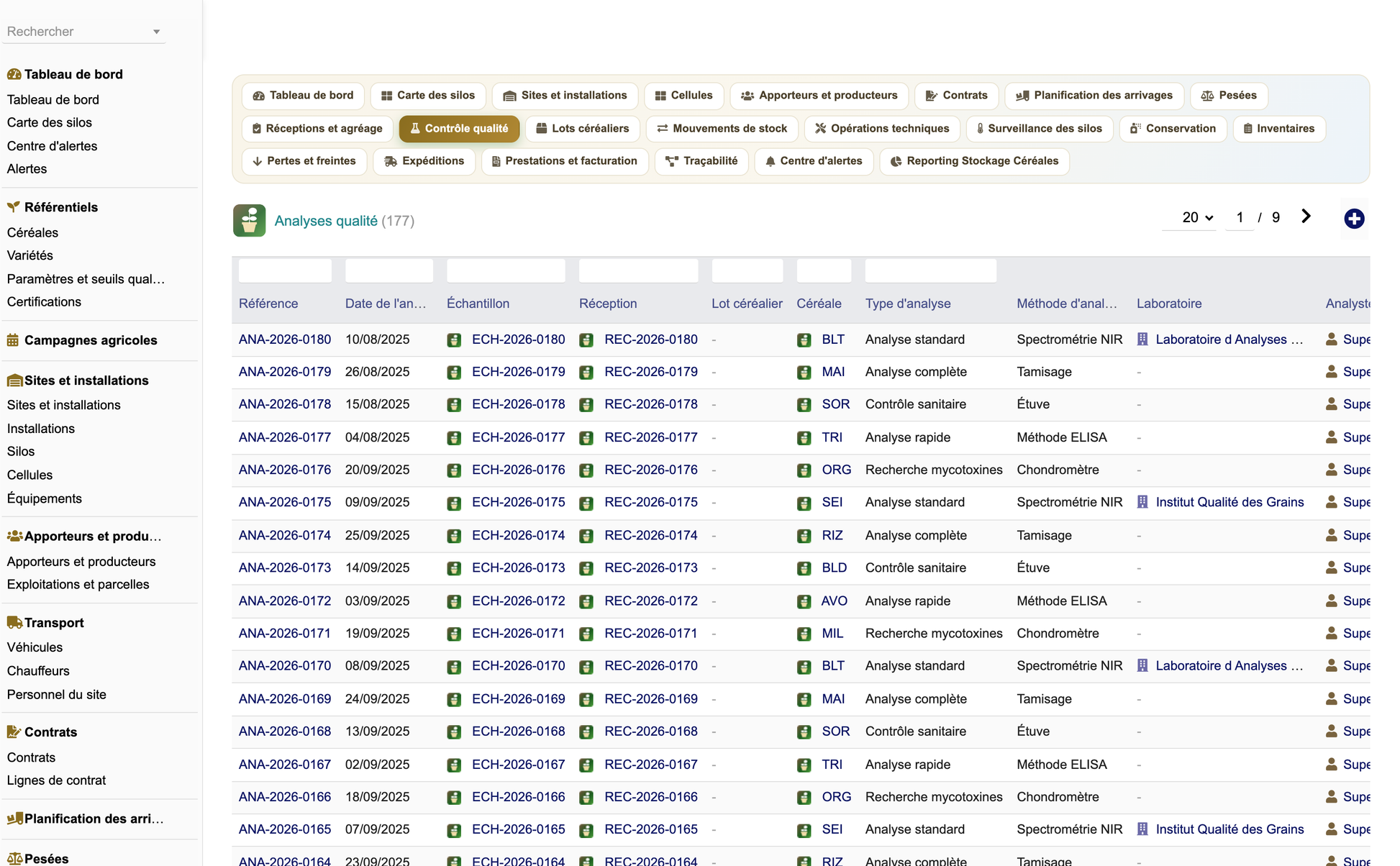The height and width of the screenshot is (866, 1400).
Task: Click the Type d'analyse filter field
Action: coord(931,270)
